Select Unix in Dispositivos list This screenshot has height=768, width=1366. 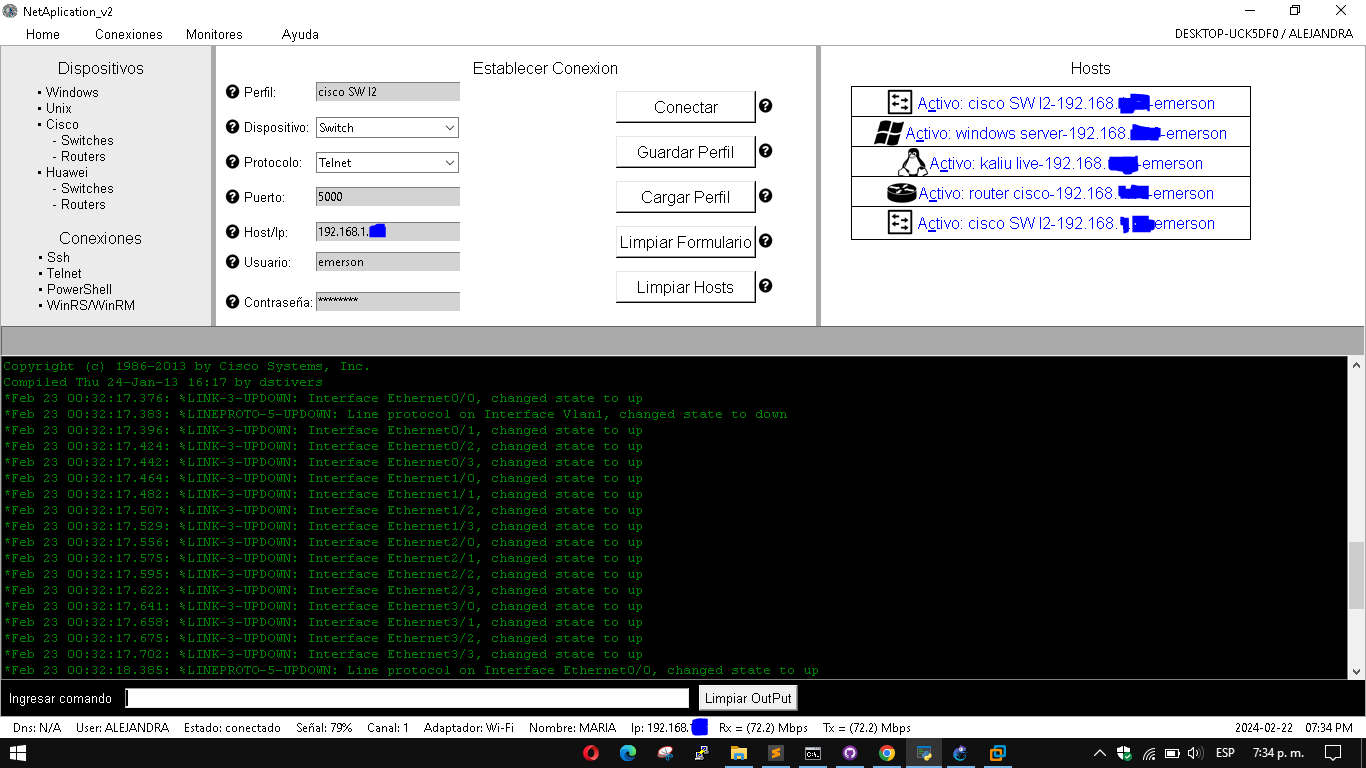tap(59, 108)
